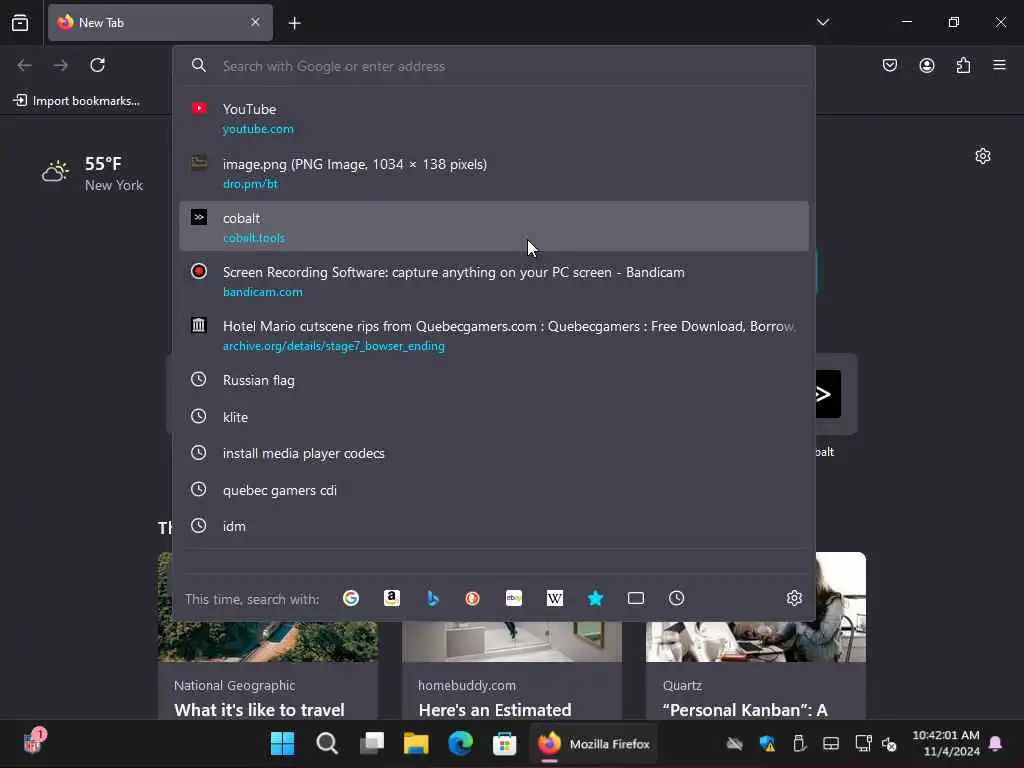1024x768 pixels.
Task: Open the New York weather widget
Action: (x=92, y=173)
